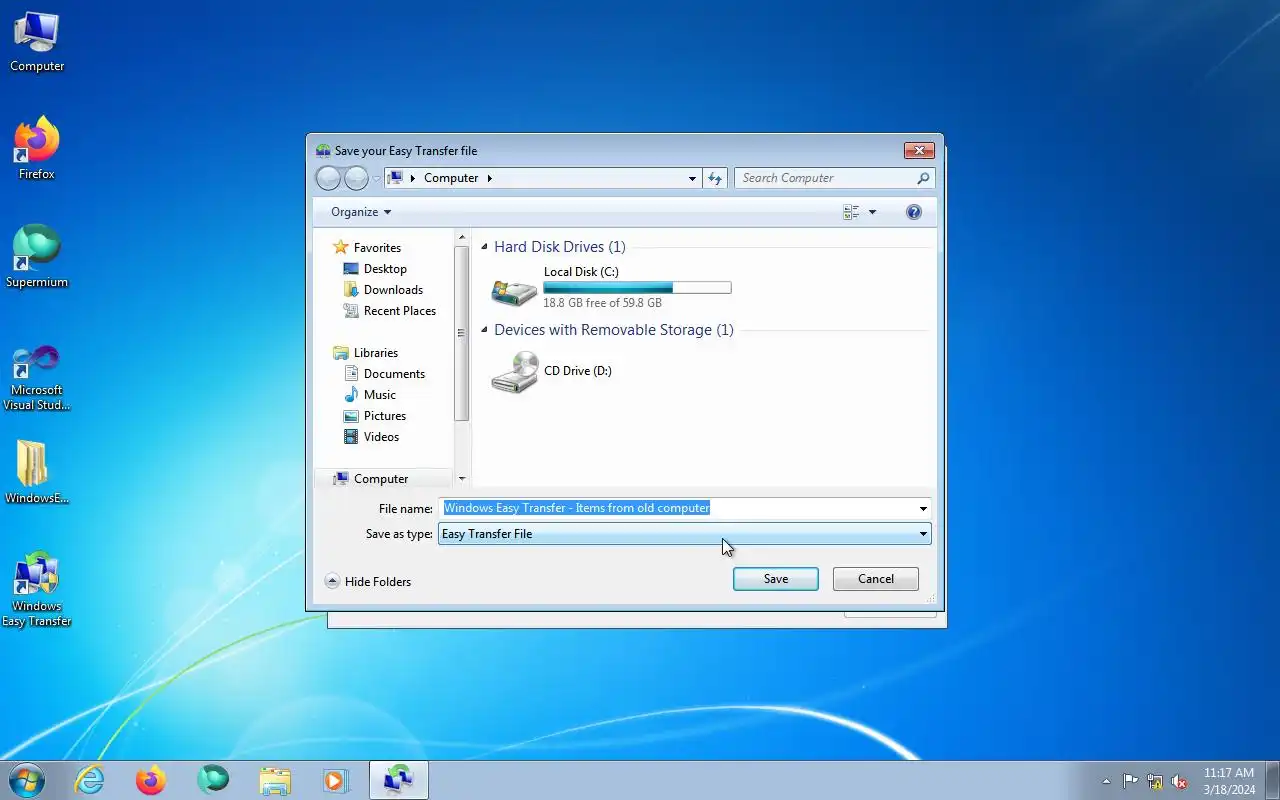Collapse the Hard Disk Drives group

coord(485,247)
